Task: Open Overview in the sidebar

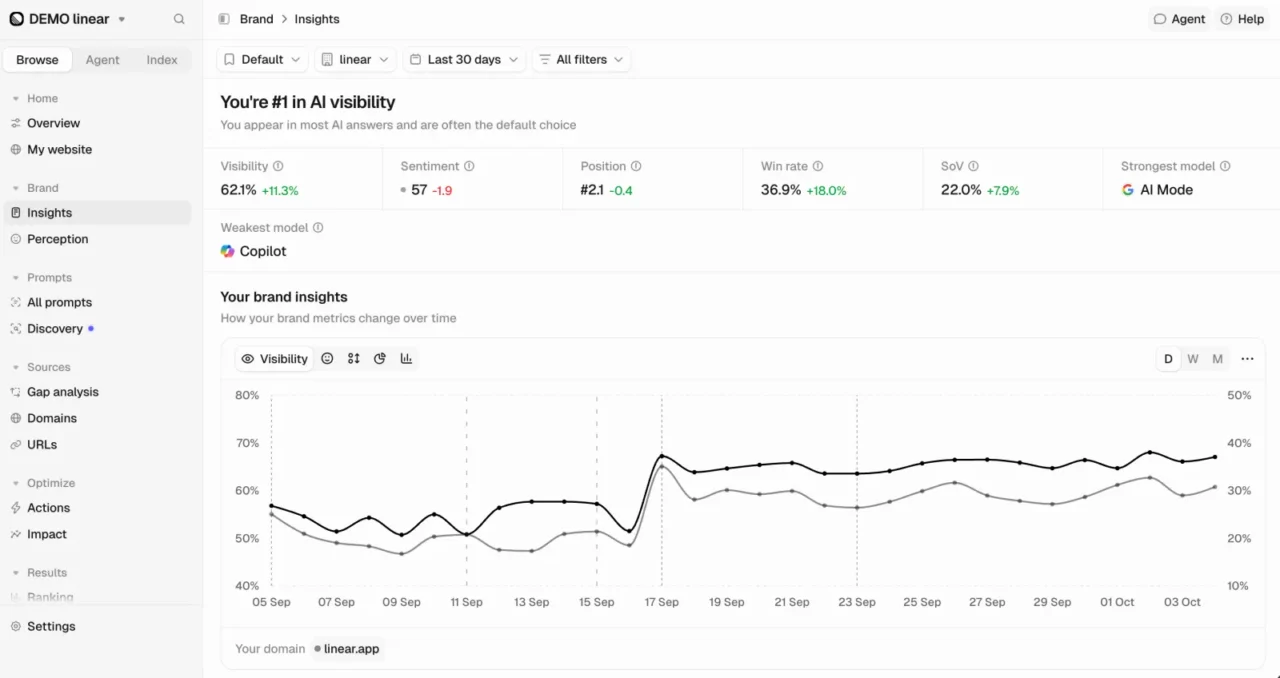Action: point(54,123)
